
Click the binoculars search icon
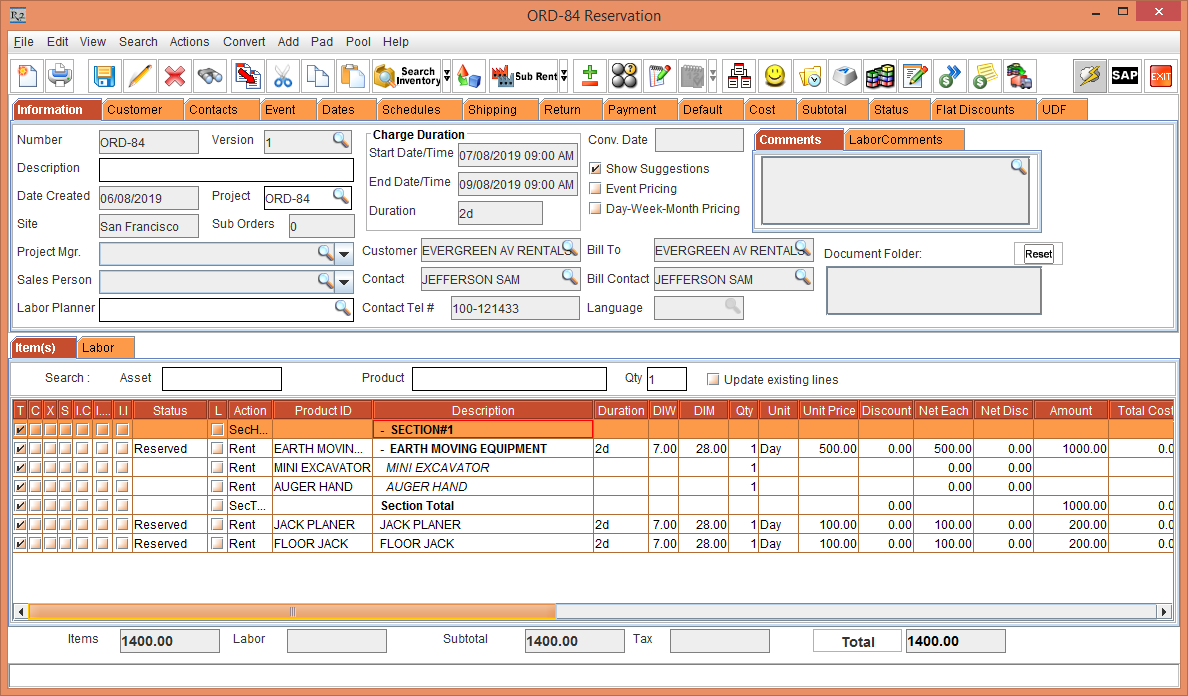[209, 76]
